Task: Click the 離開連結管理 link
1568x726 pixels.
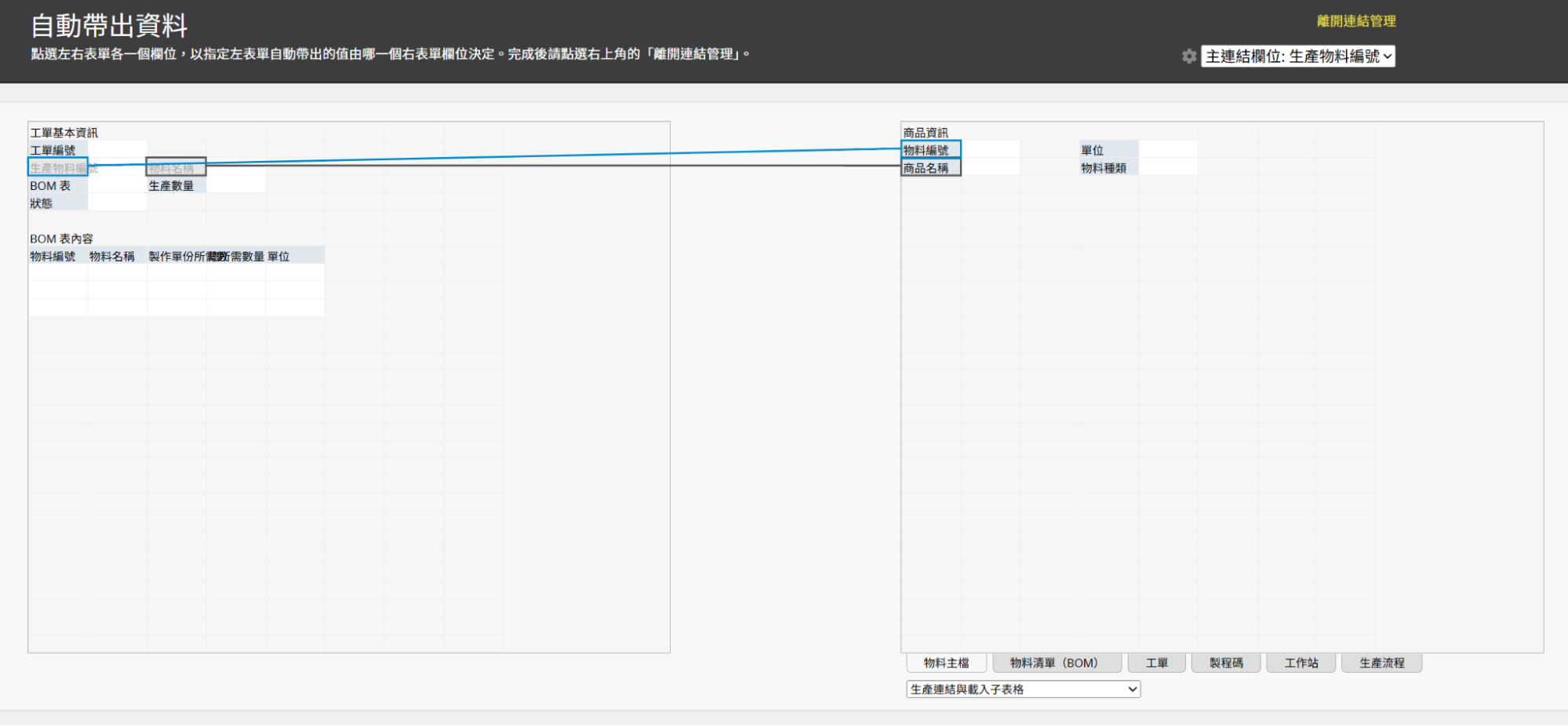Action: click(1355, 21)
